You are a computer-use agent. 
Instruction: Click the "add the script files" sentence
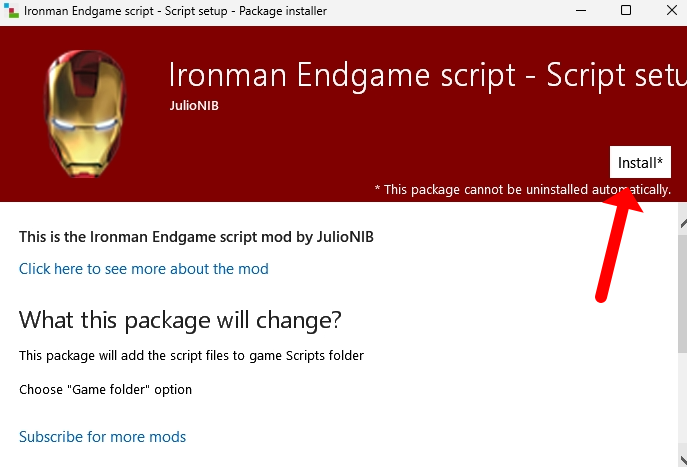point(191,356)
